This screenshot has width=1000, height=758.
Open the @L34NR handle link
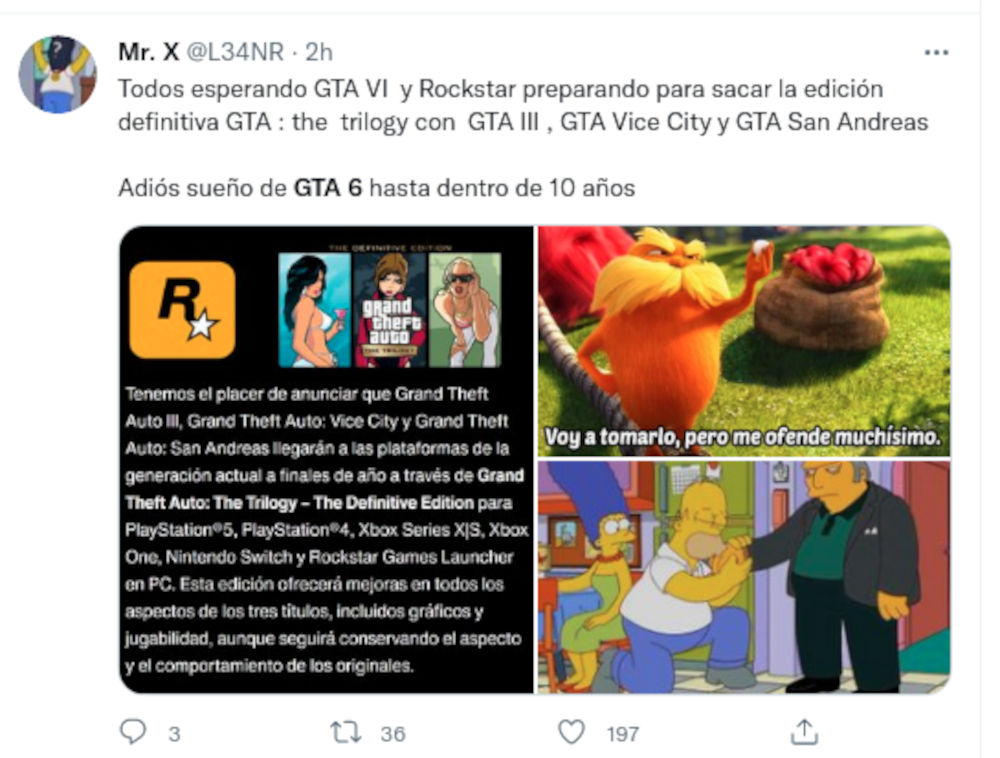pos(235,52)
